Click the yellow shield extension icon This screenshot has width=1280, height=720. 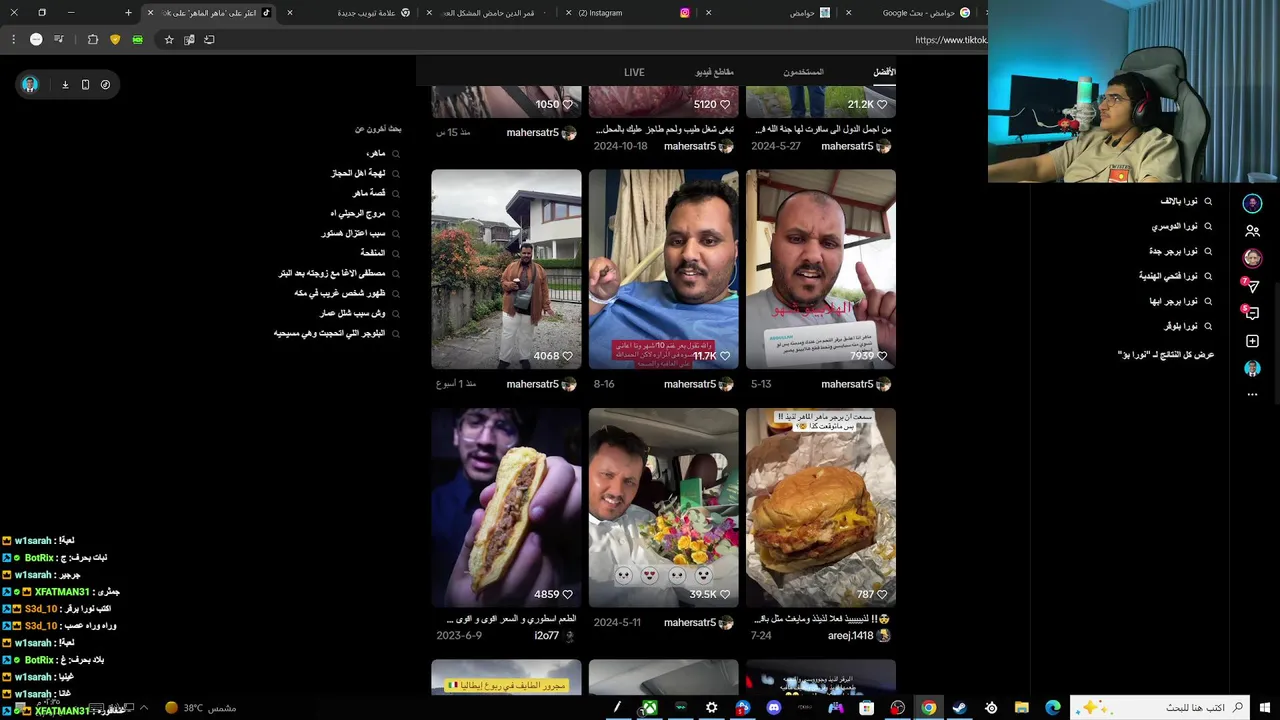115,40
